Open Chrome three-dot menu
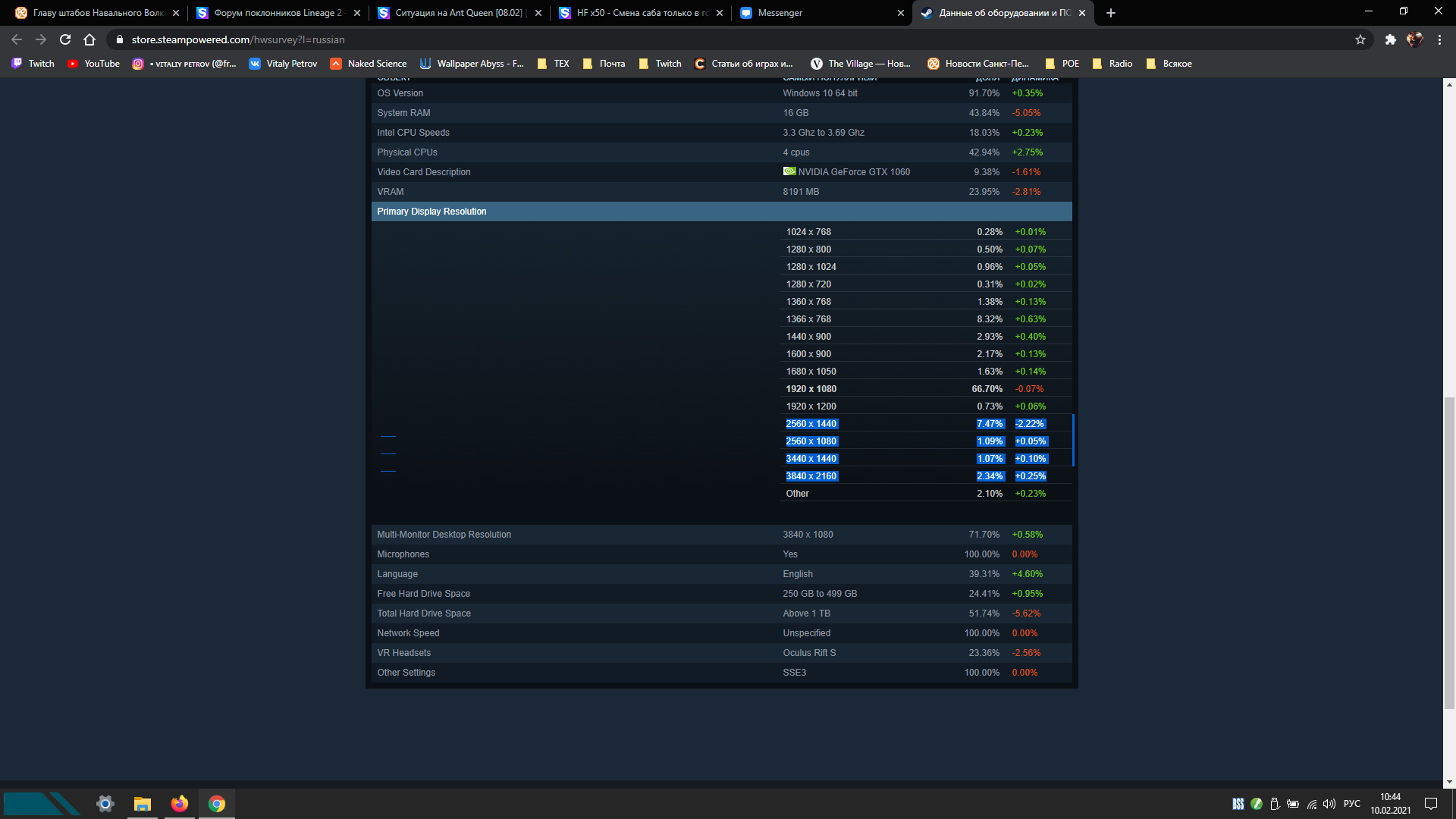Viewport: 1456px width, 819px height. tap(1439, 39)
